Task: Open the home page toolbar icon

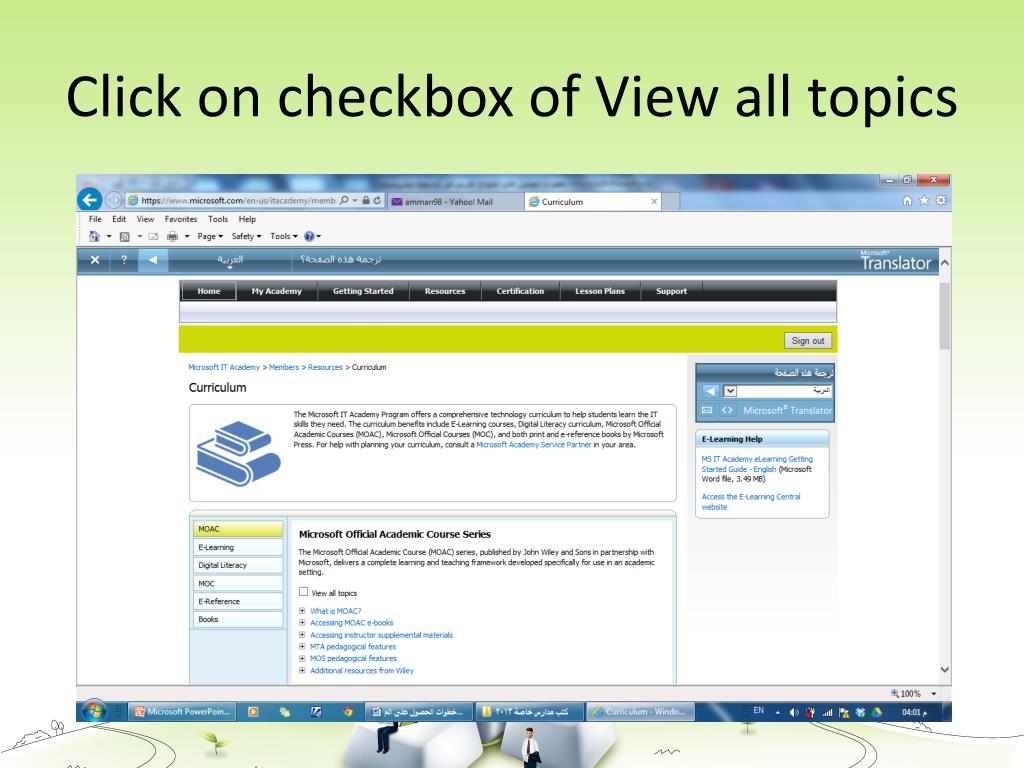Action: click(95, 236)
